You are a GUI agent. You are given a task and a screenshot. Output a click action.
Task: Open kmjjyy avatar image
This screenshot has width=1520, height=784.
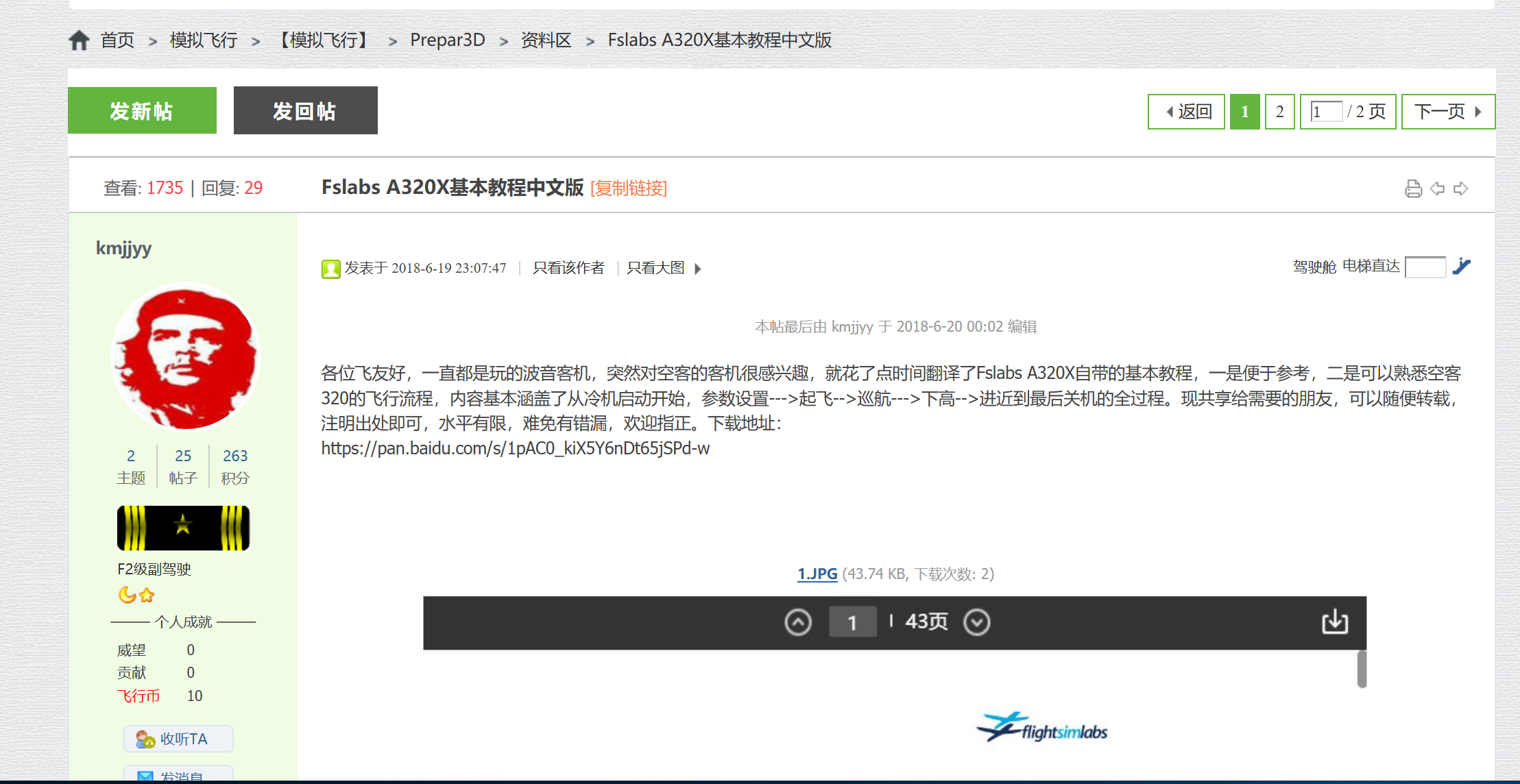coord(185,356)
